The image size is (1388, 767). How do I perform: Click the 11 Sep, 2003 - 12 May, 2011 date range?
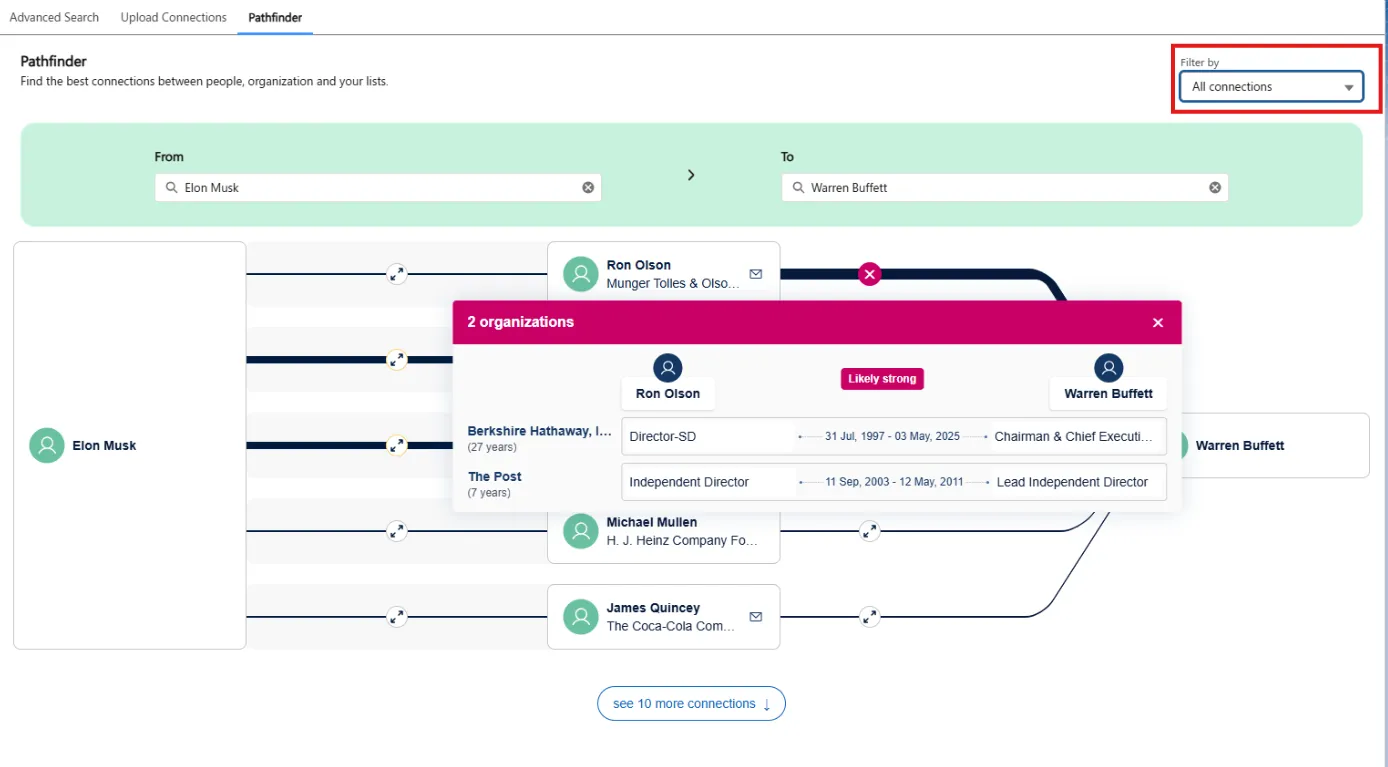point(894,482)
